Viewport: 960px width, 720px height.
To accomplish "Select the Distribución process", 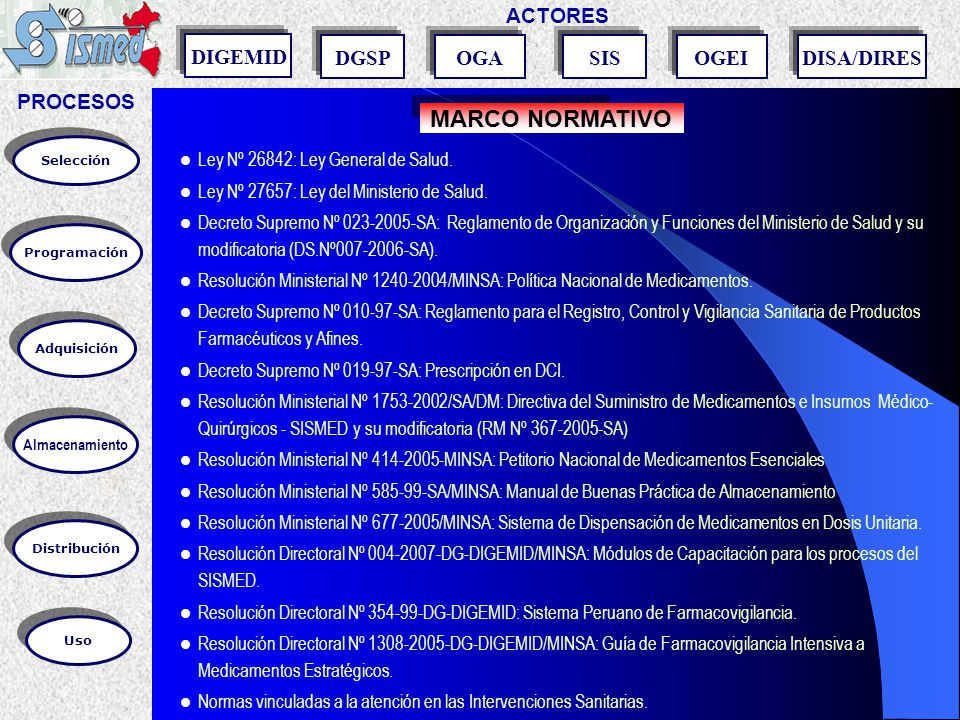I will coord(76,549).
